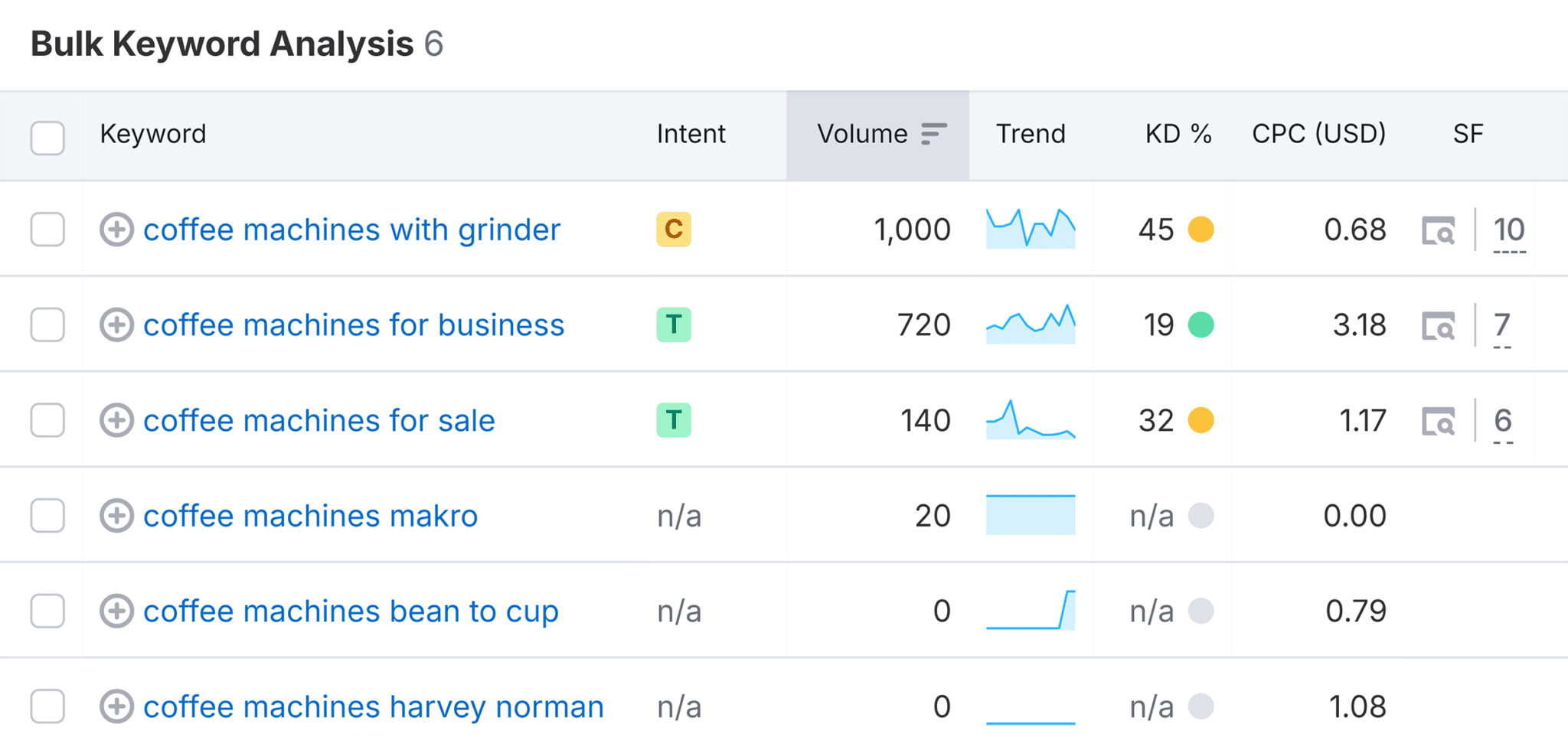Open keyword coffee machines for sale

[319, 420]
